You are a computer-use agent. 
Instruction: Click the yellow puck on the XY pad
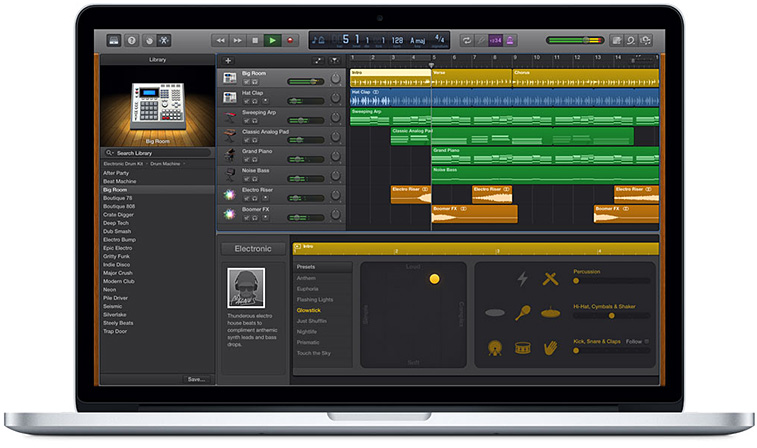pos(435,279)
